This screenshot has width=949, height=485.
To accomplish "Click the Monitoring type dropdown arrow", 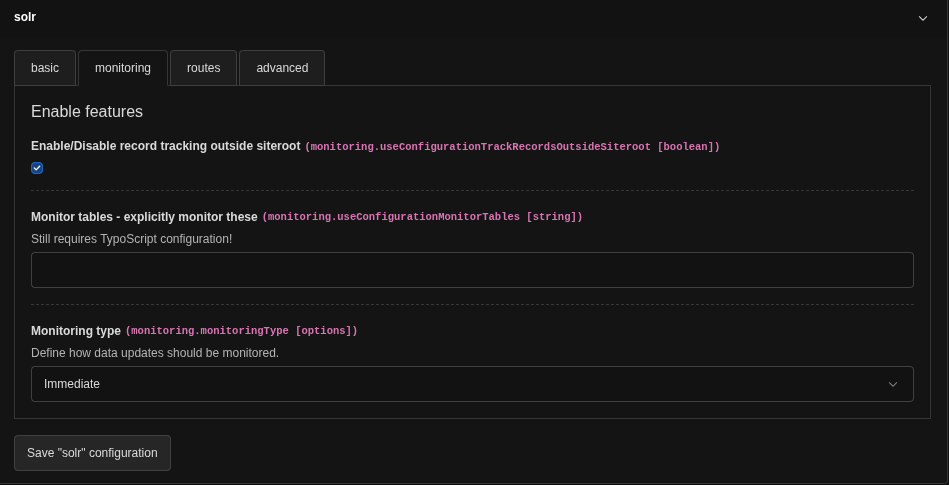I will [893, 384].
